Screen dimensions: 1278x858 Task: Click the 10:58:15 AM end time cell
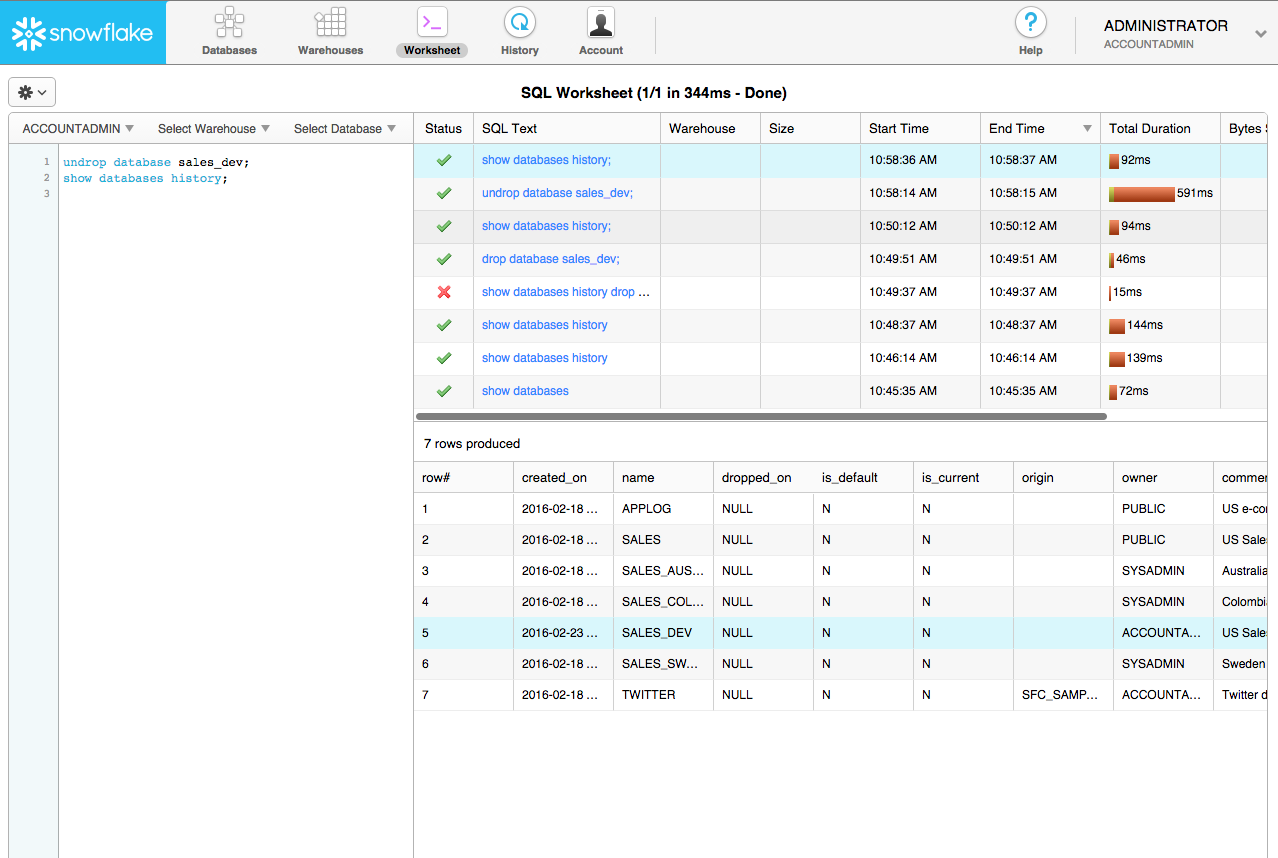click(x=1040, y=193)
